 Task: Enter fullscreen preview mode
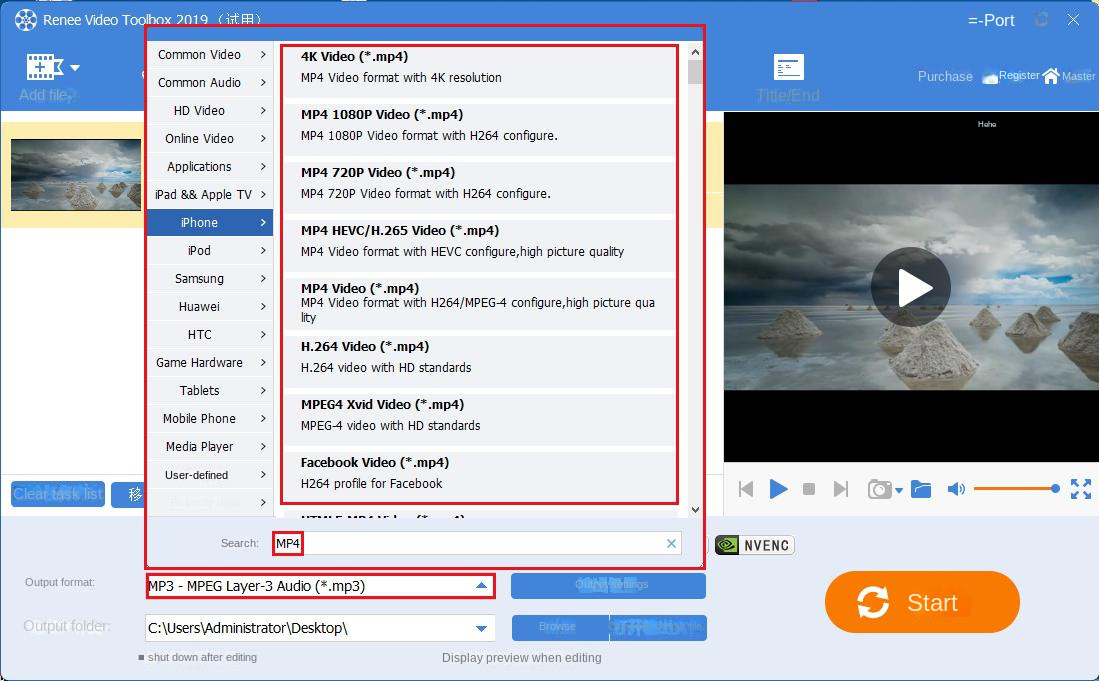(x=1080, y=489)
